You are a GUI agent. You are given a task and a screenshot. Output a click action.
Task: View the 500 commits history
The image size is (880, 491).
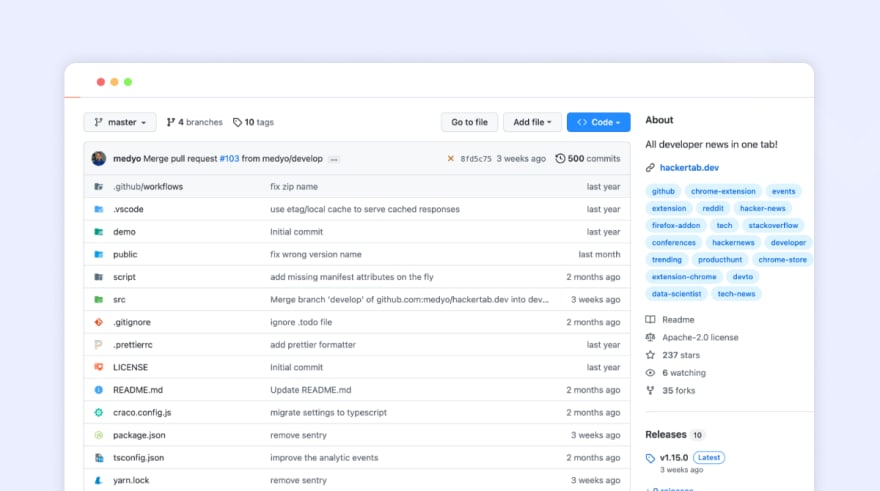coord(588,159)
